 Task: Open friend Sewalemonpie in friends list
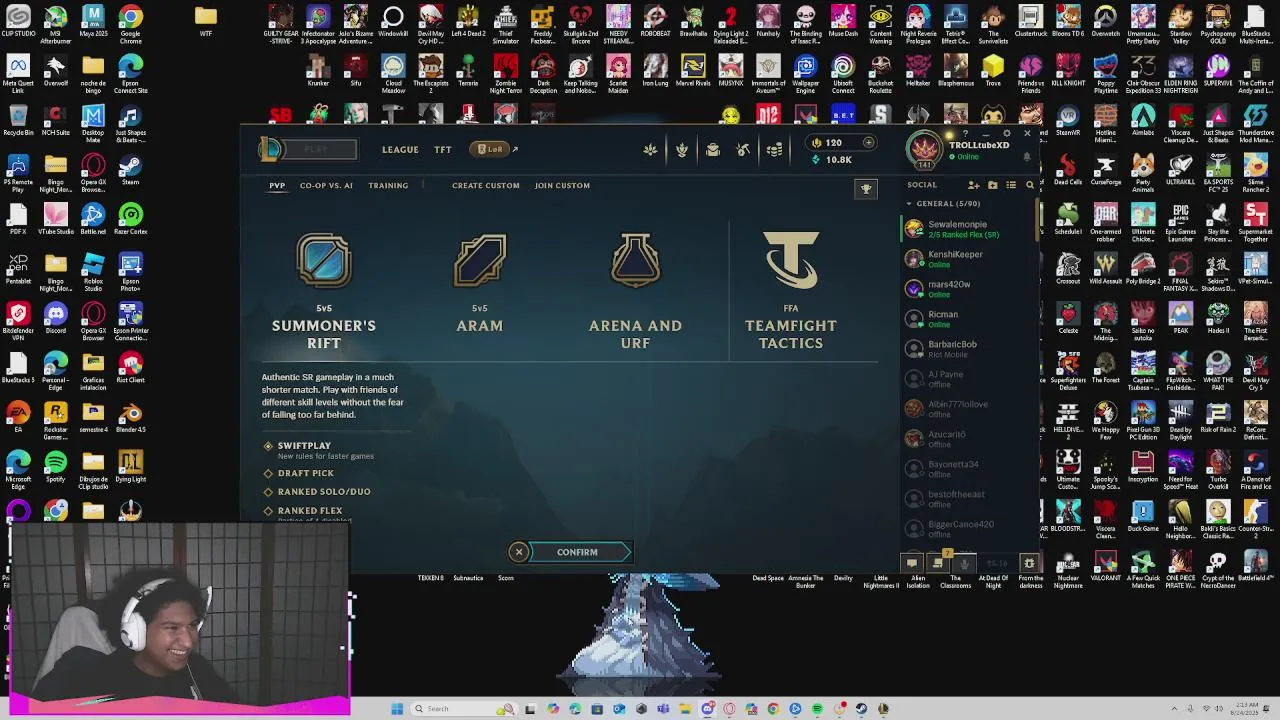[x=968, y=229]
